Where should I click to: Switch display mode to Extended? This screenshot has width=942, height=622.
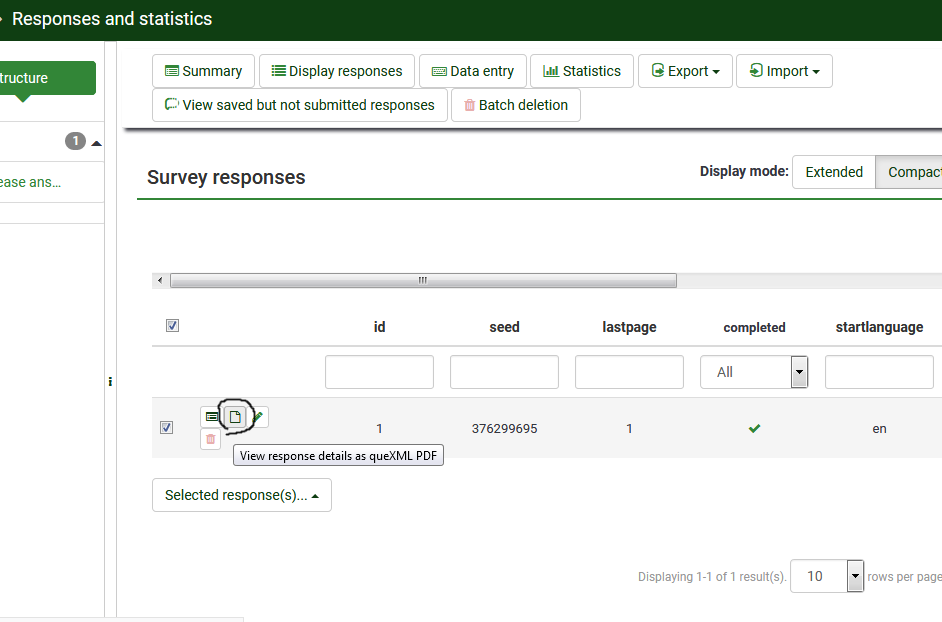(x=833, y=172)
